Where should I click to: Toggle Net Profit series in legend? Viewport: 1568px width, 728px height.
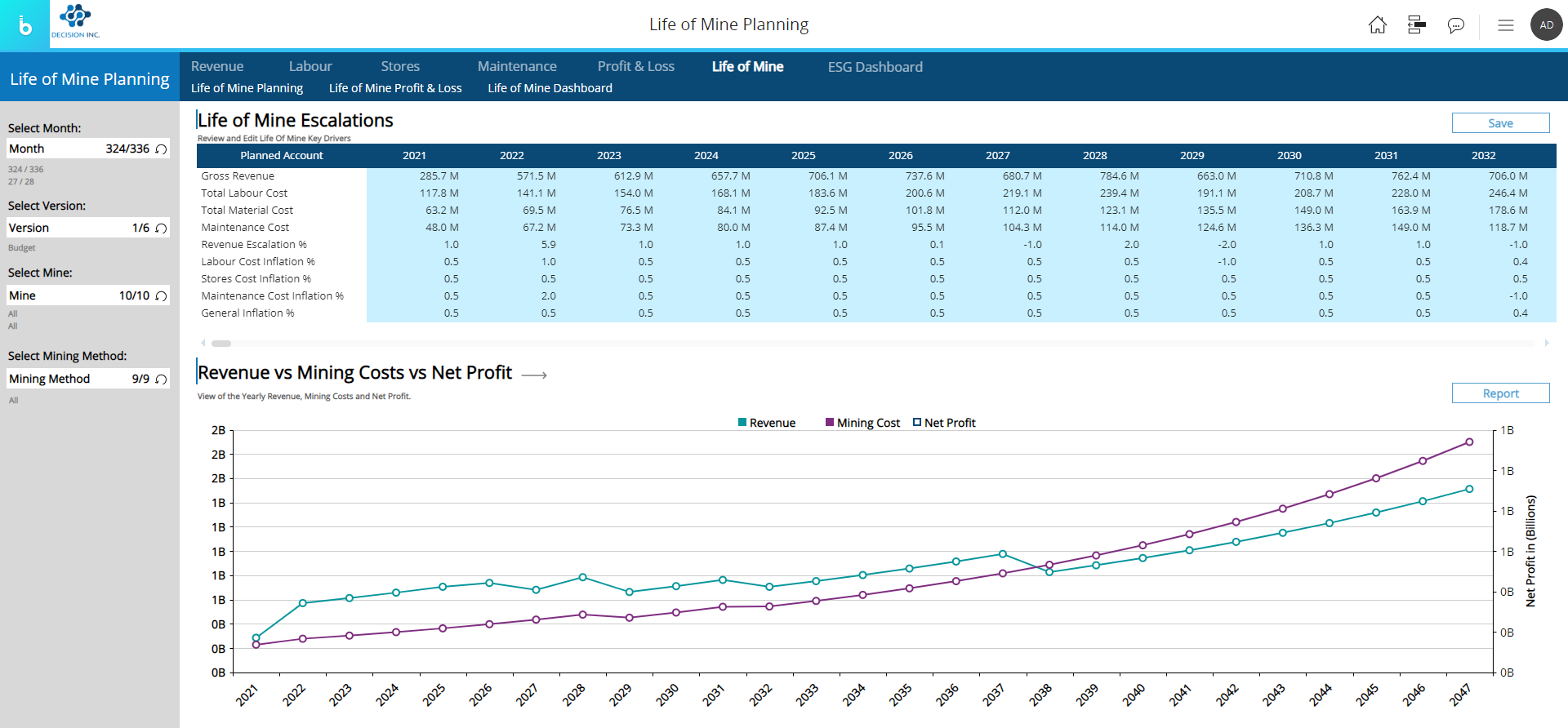coord(944,423)
